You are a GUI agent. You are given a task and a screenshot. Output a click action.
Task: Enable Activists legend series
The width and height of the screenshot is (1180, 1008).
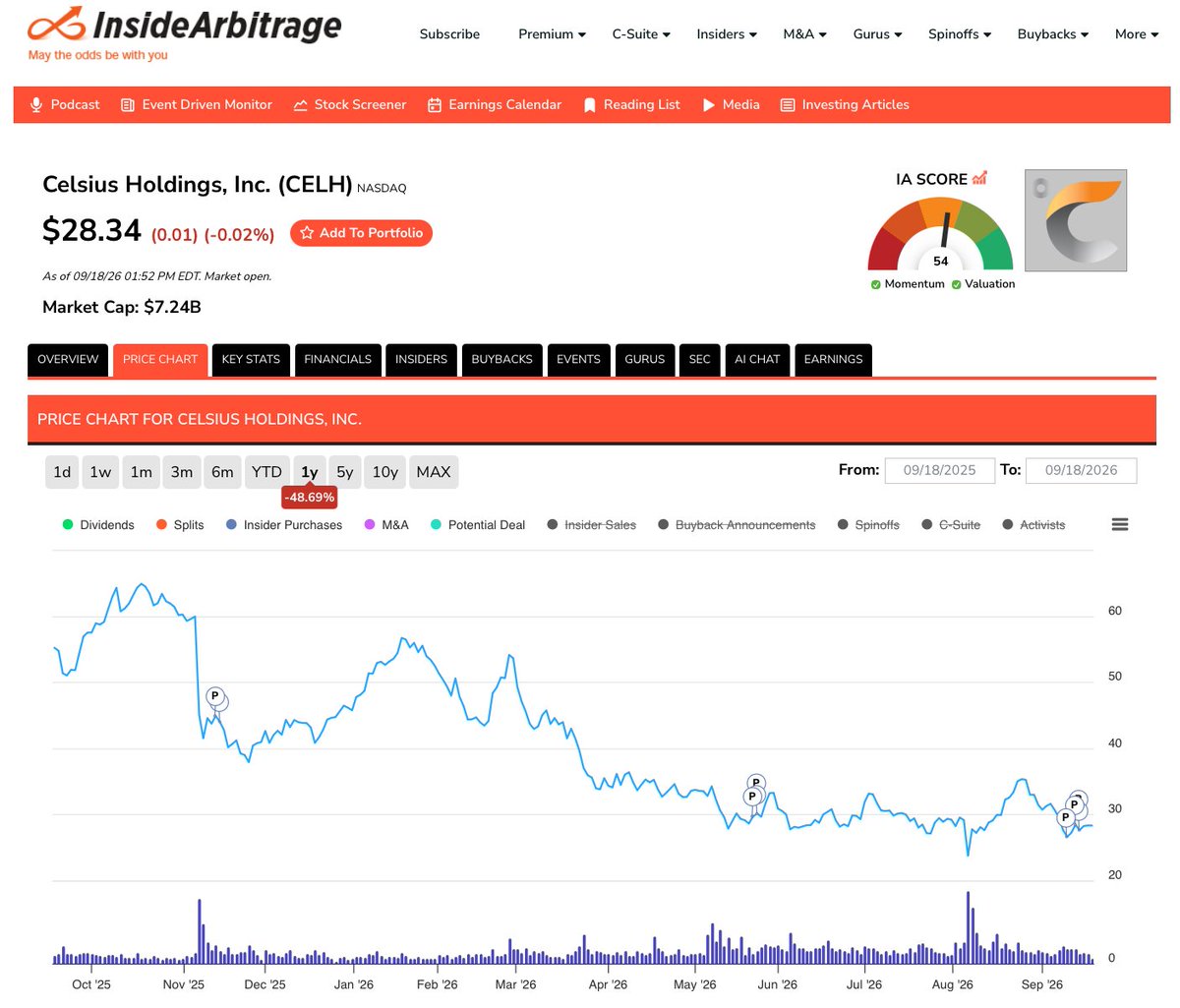[x=1033, y=525]
